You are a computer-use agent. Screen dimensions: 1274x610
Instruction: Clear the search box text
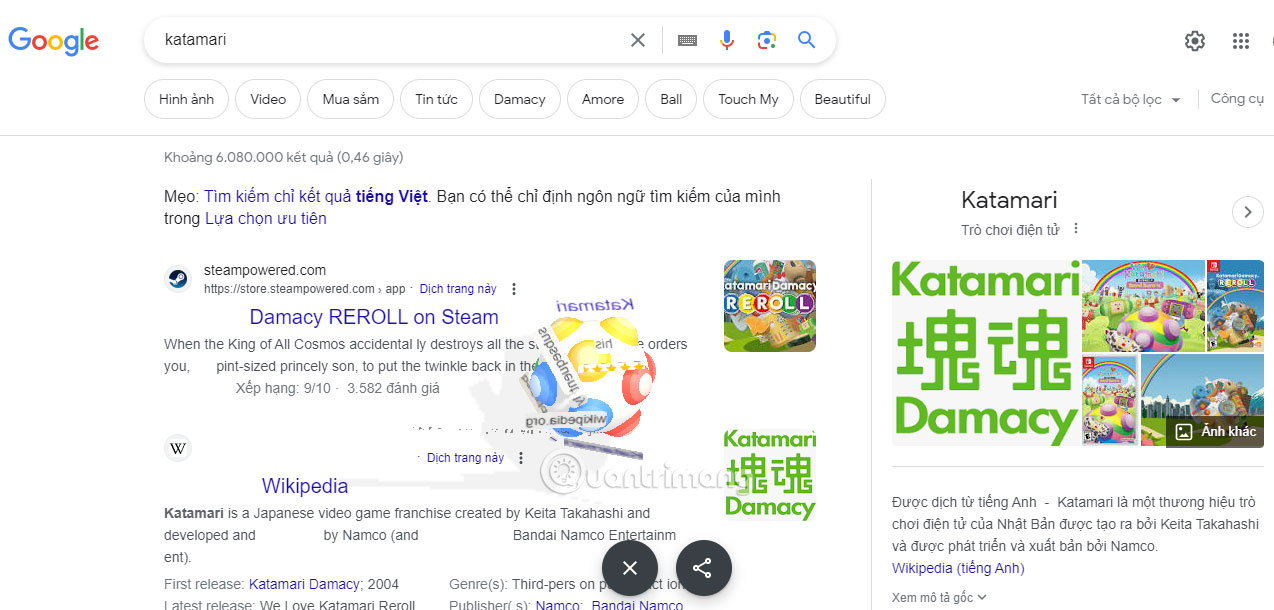(x=638, y=40)
